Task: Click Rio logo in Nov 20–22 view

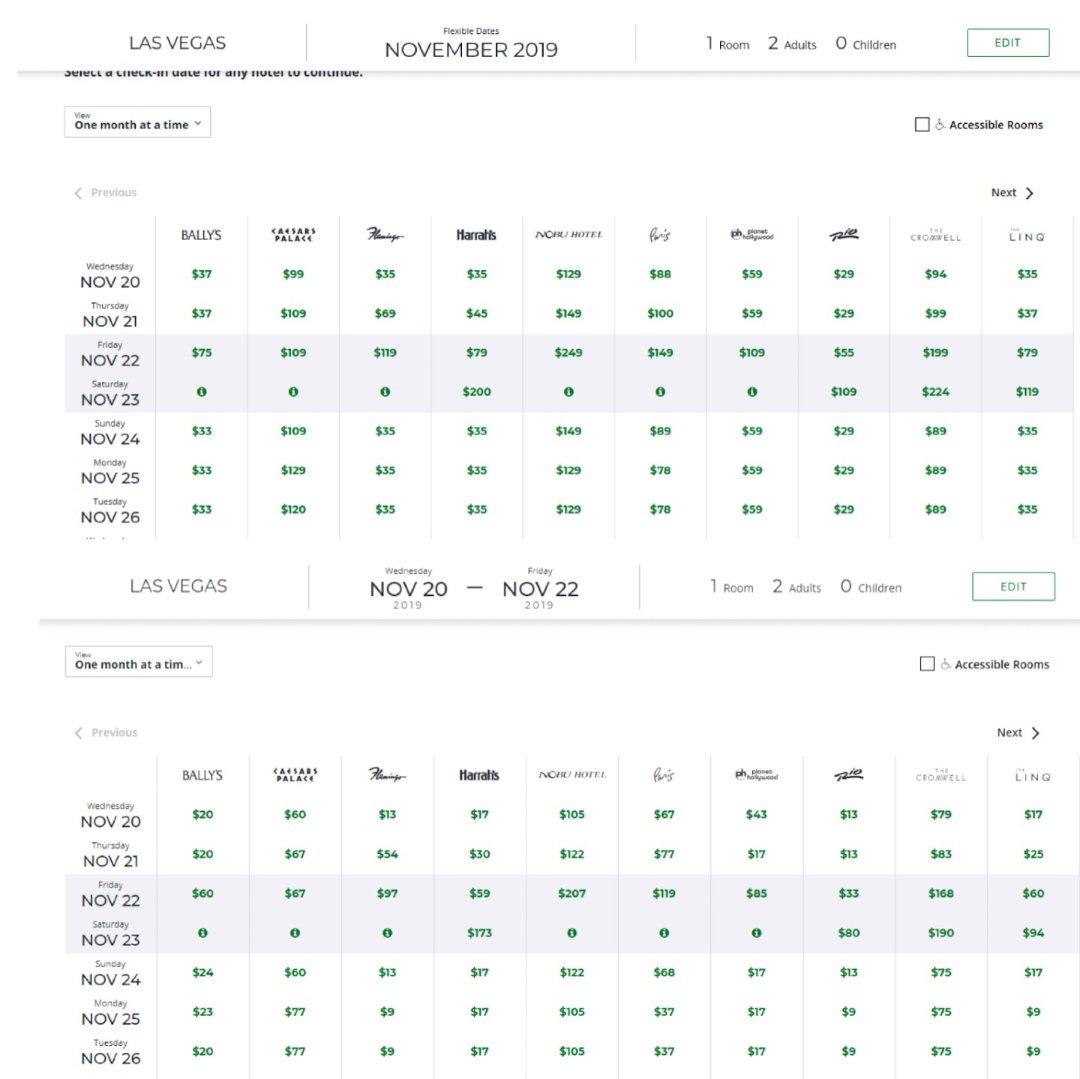Action: tap(848, 775)
